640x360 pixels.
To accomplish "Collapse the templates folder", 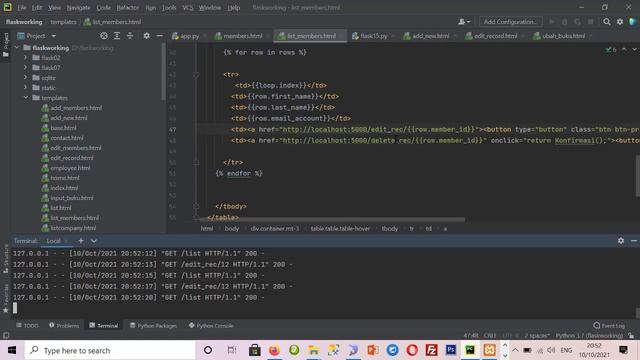I will tap(26, 98).
